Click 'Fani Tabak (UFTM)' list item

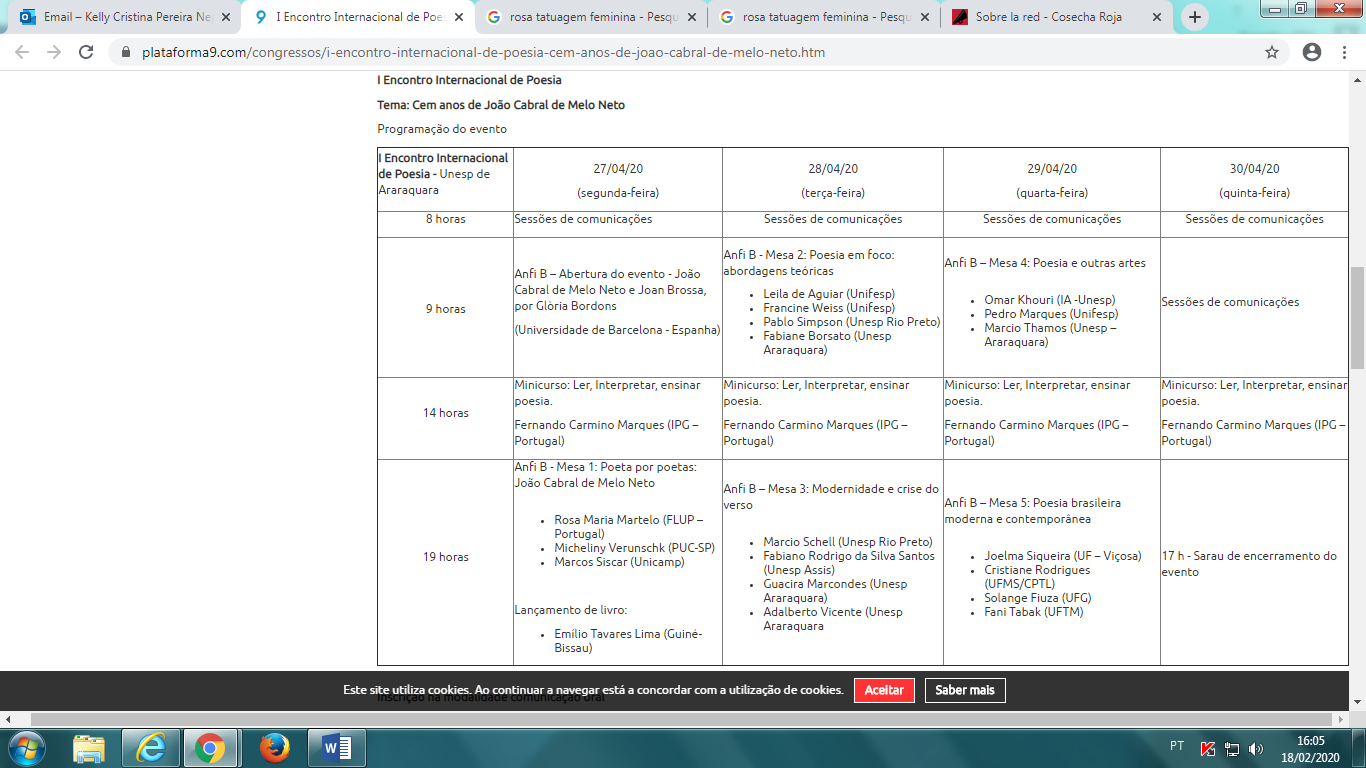click(1034, 612)
